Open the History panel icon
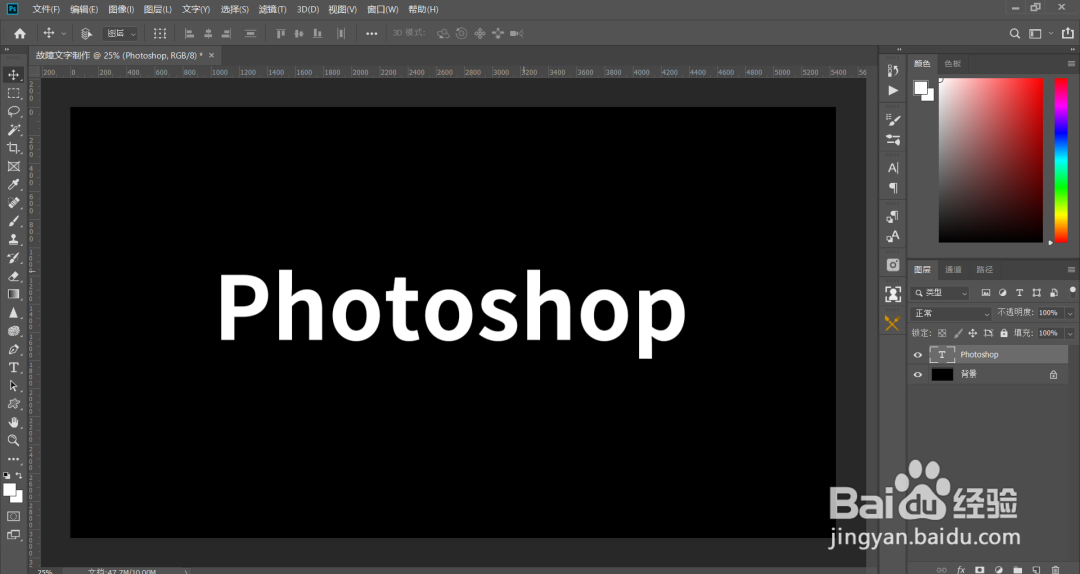The height and width of the screenshot is (574, 1080). point(893,70)
